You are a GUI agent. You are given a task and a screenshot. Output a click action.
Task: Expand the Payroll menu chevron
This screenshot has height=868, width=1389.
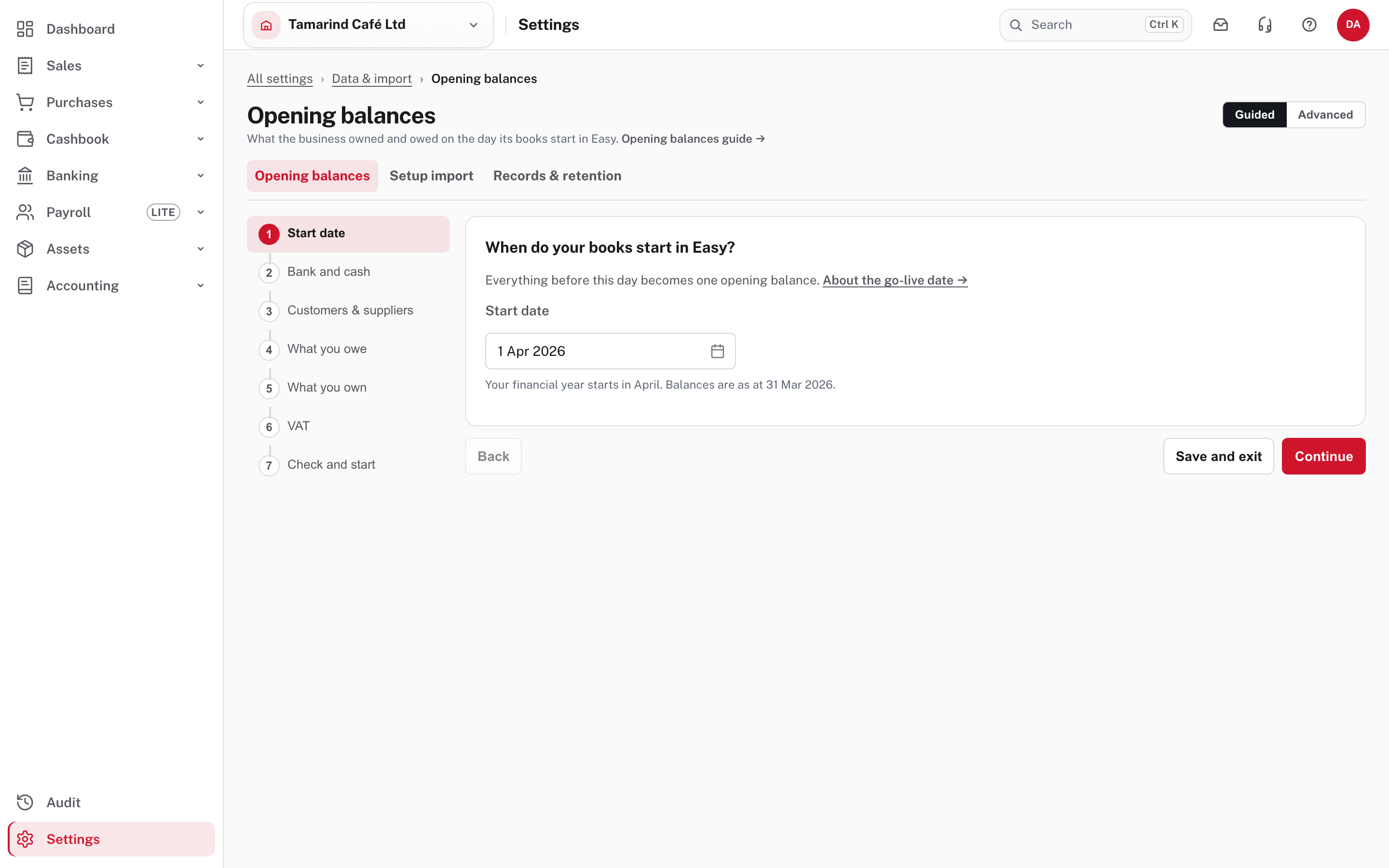200,212
